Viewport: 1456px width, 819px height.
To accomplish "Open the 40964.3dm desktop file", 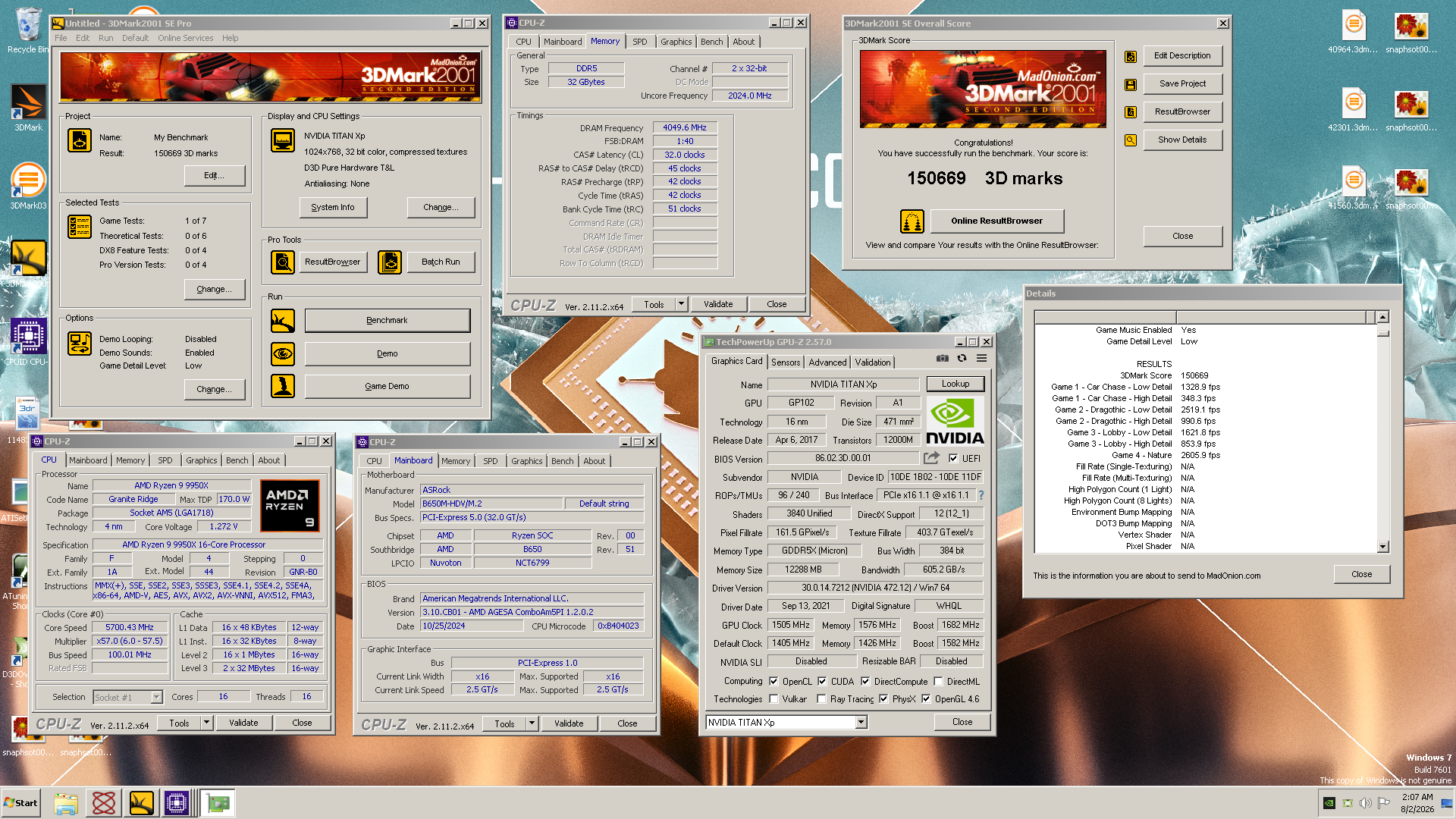I will pyautogui.click(x=1354, y=32).
